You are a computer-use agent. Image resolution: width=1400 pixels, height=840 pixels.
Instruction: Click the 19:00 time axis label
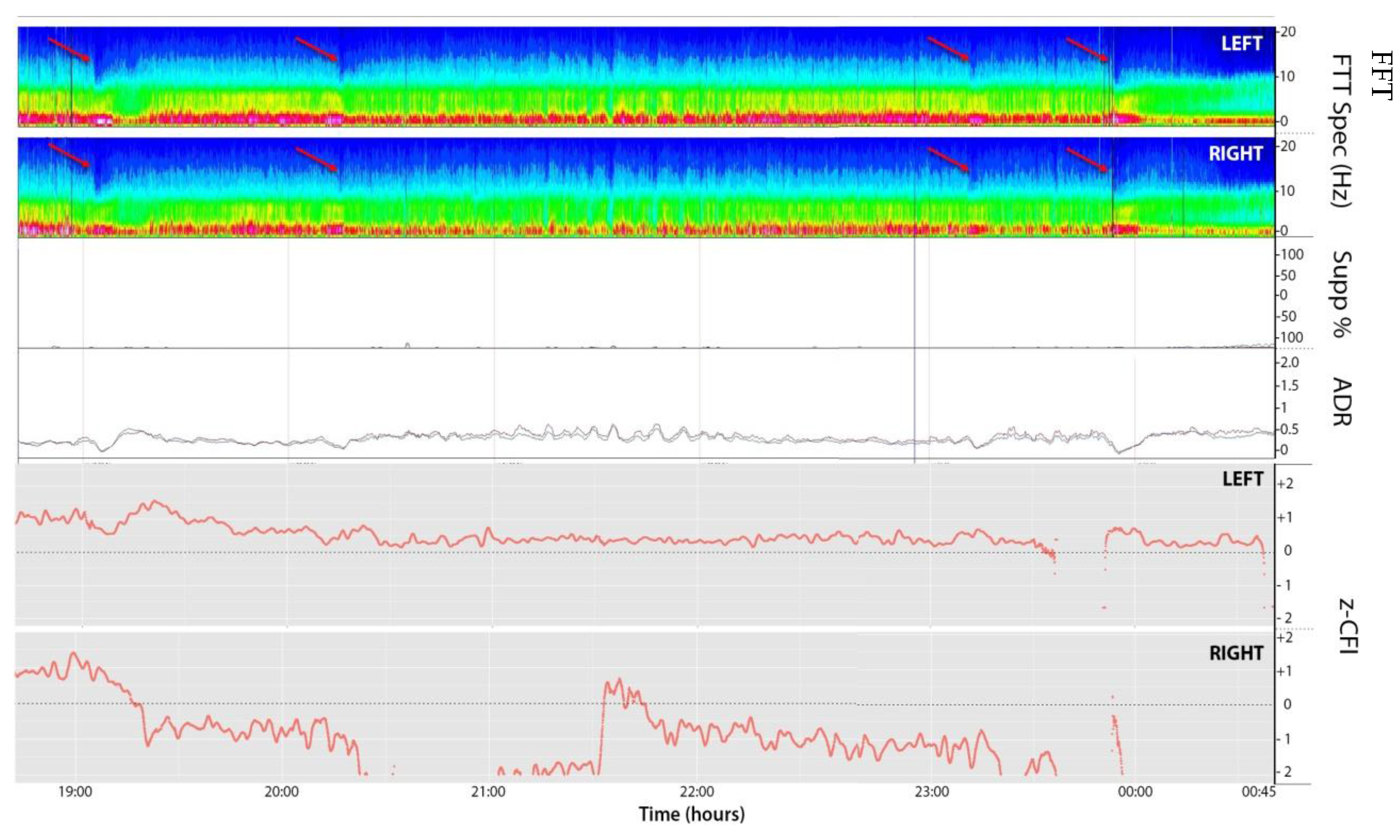(x=75, y=791)
